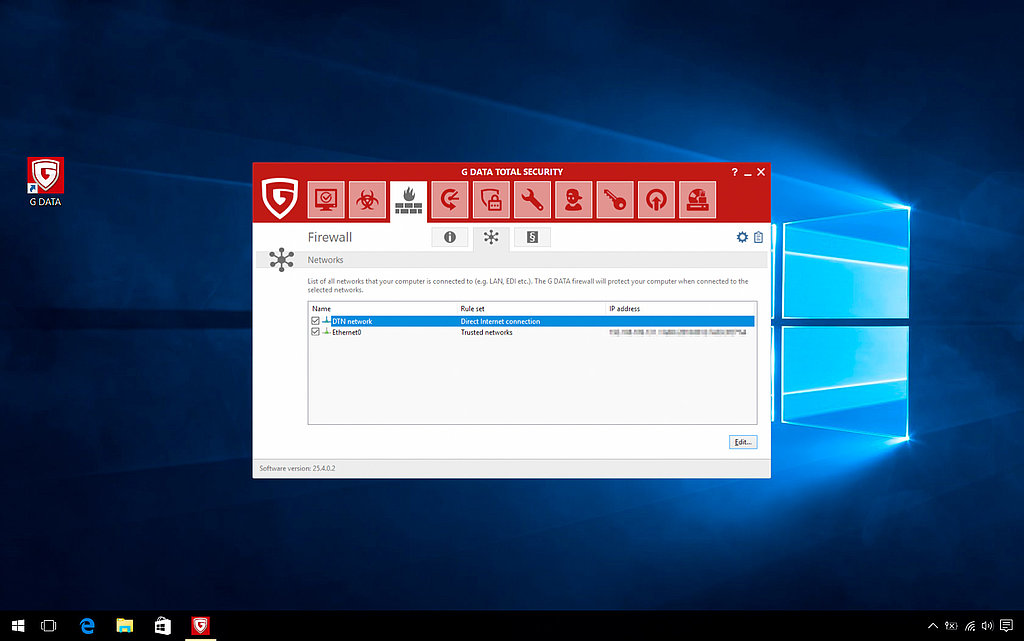
Task: Open the Security Center monitor icon
Action: pyautogui.click(x=326, y=200)
